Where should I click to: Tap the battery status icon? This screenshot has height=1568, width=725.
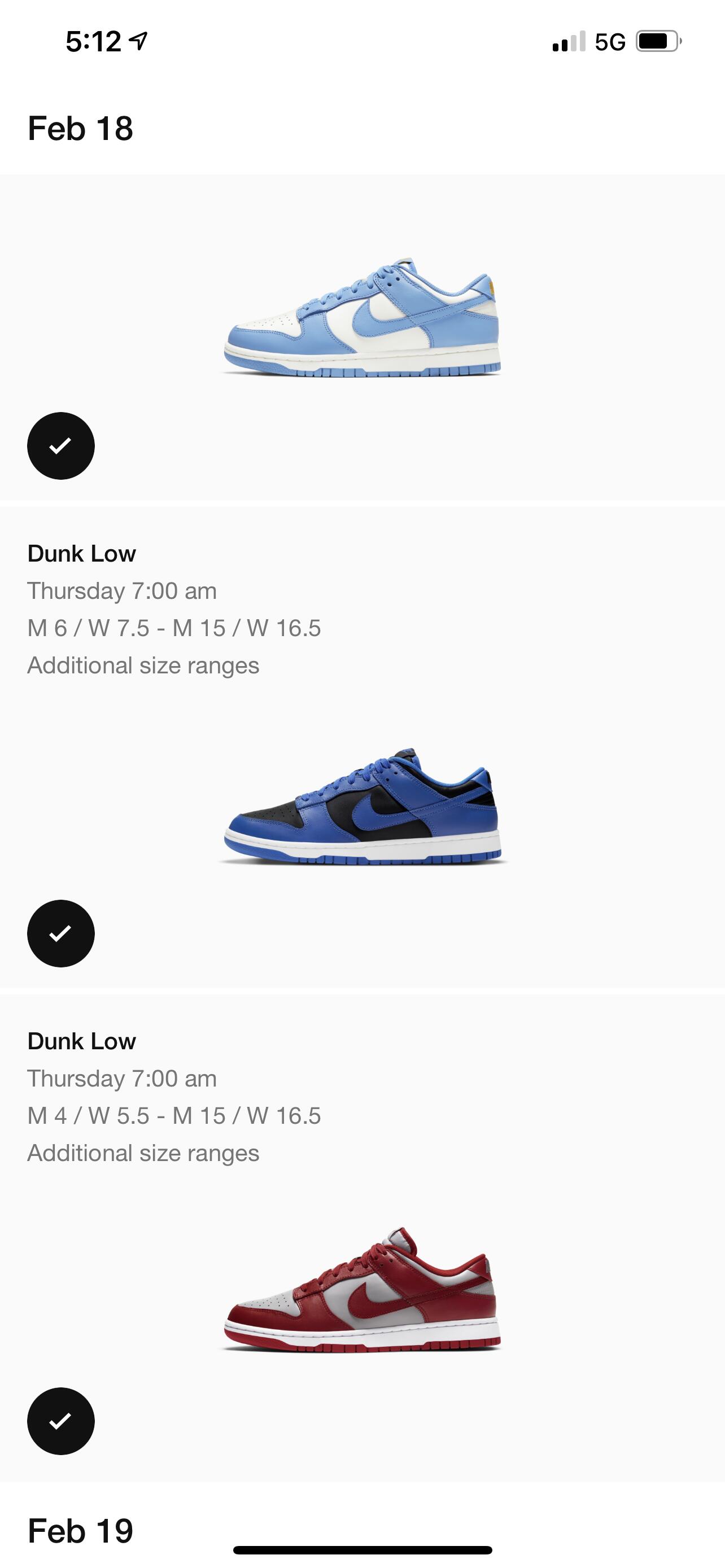(x=658, y=41)
